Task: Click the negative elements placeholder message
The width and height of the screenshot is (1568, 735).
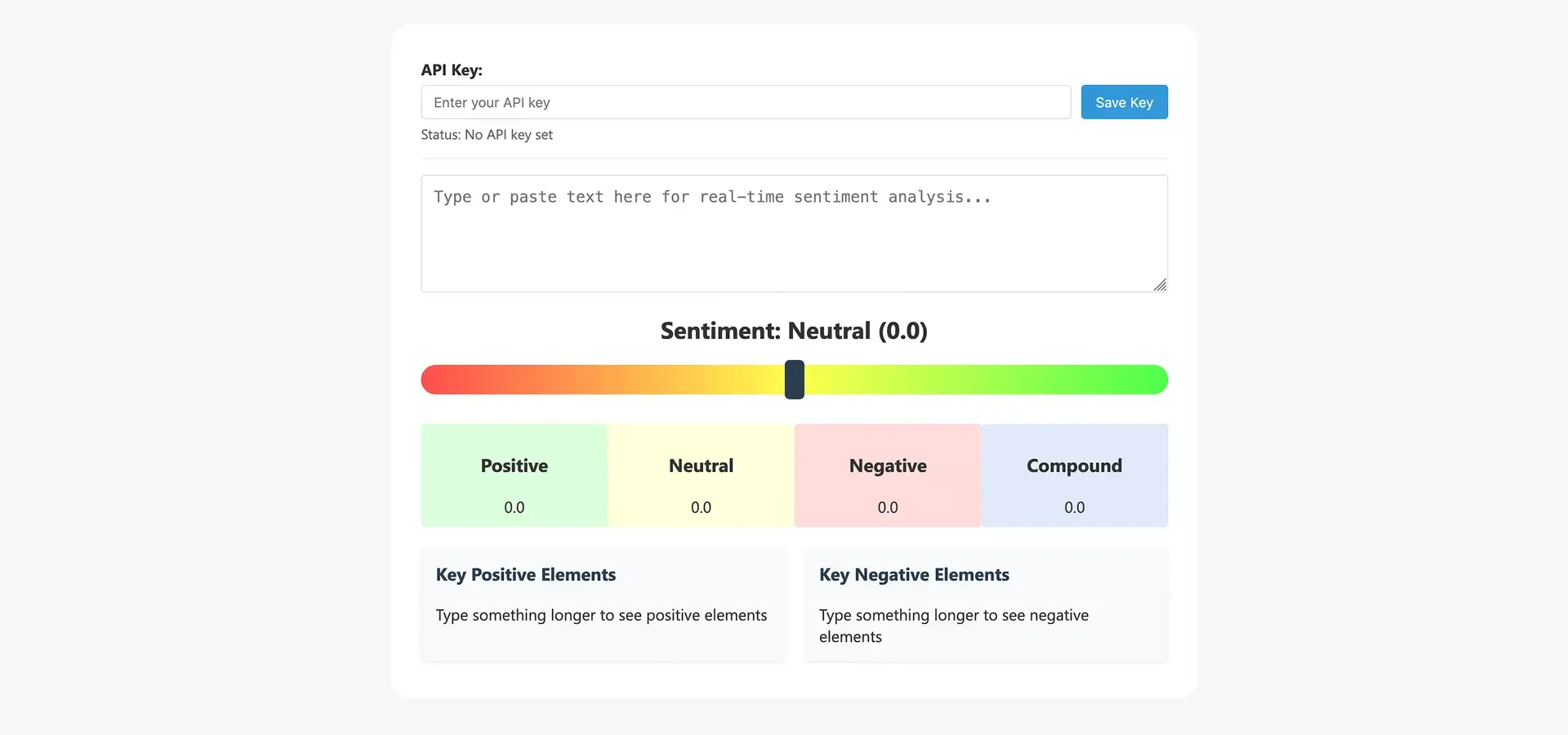Action: click(x=953, y=626)
